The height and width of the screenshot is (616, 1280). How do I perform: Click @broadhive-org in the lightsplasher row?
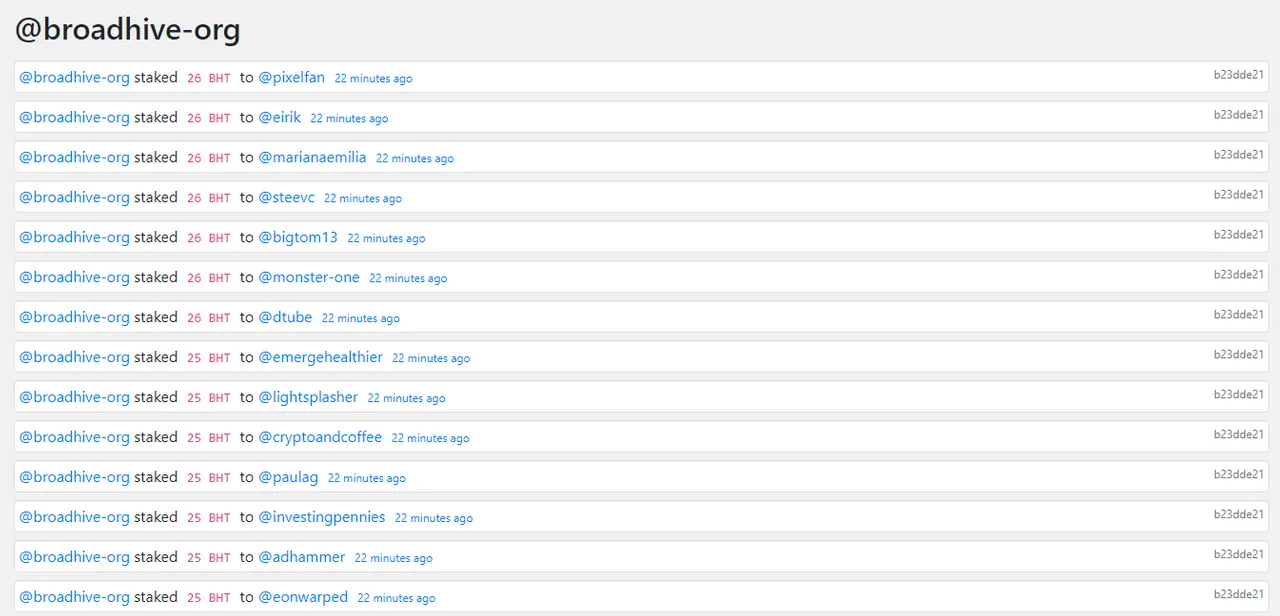click(x=75, y=397)
